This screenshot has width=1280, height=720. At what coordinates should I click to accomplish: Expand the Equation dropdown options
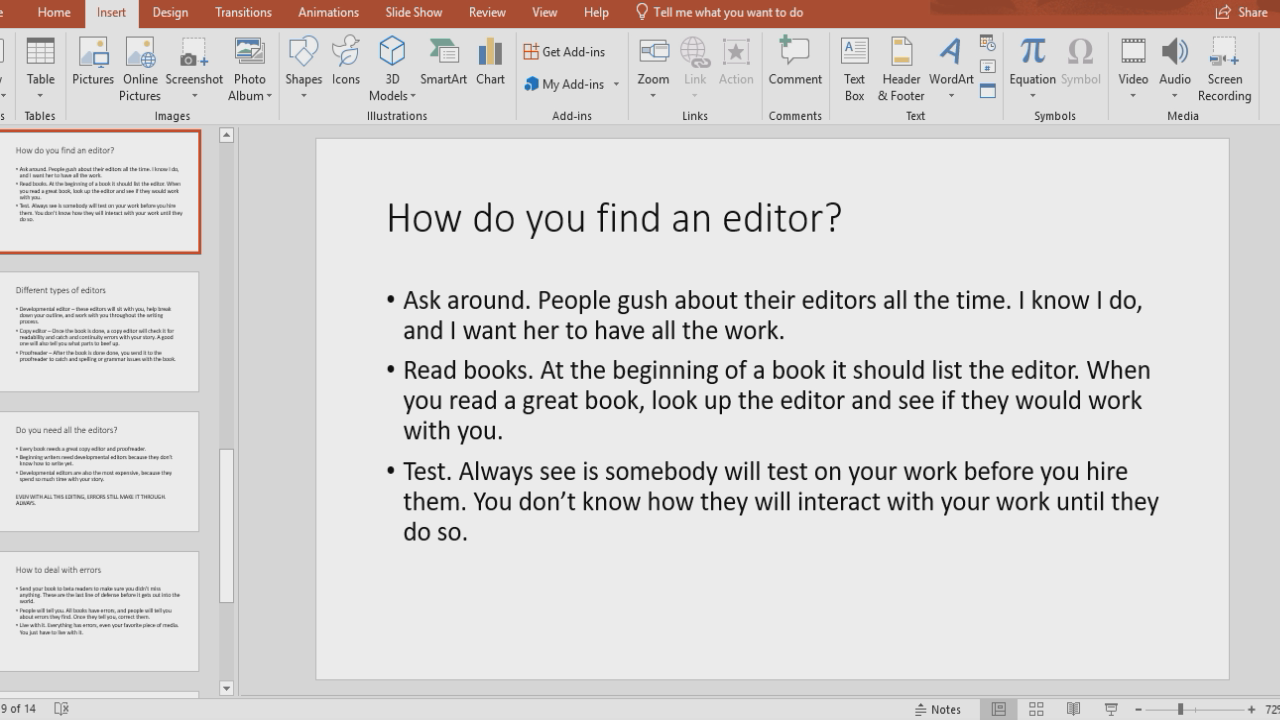[1031, 93]
